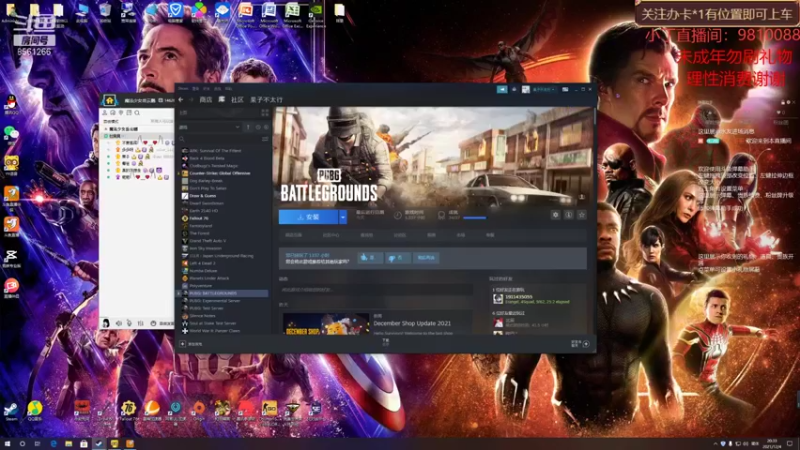This screenshot has height=450, width=800.
Task: Collapse the top channel tree node in the chat window
Action: 106,129
